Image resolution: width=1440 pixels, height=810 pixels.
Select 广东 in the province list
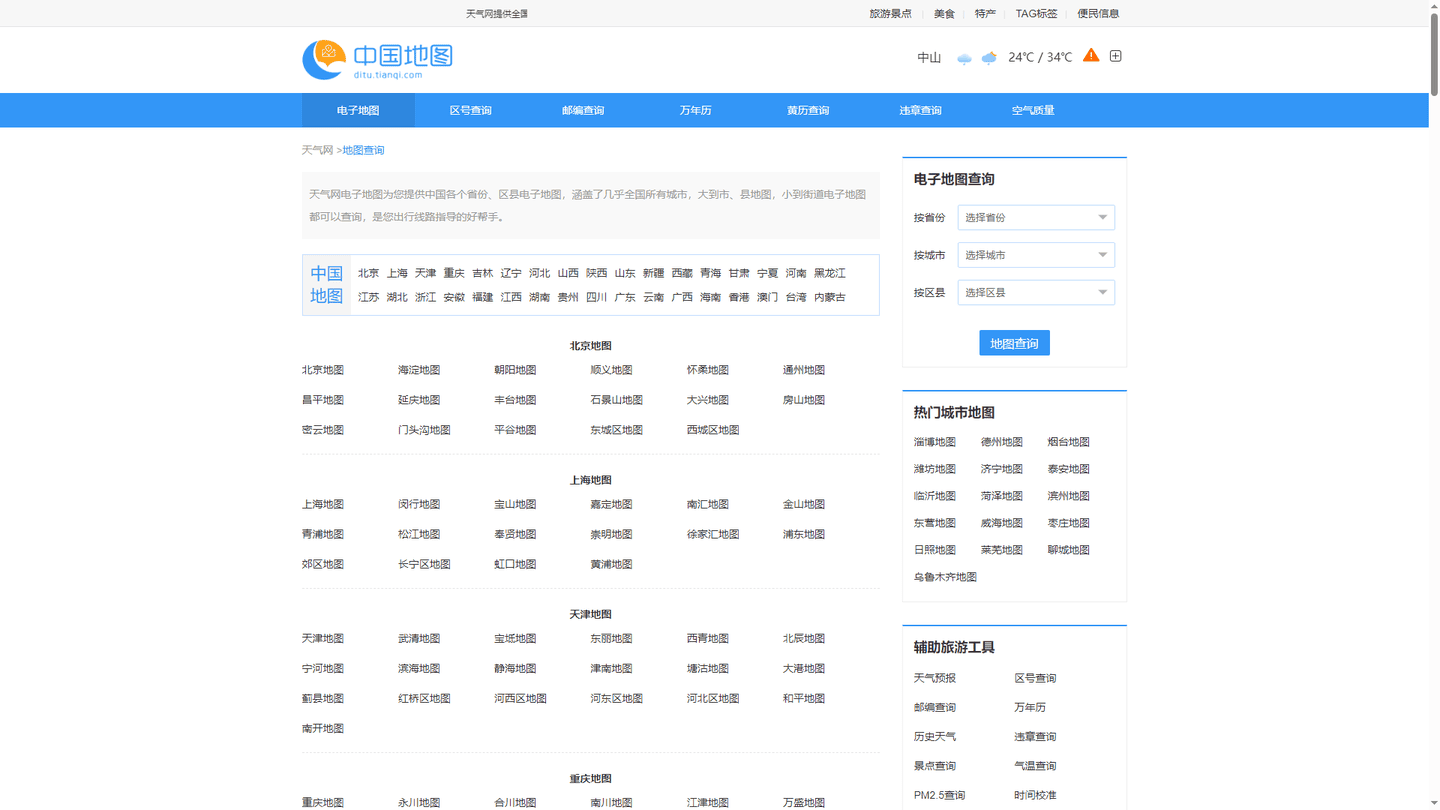625,297
